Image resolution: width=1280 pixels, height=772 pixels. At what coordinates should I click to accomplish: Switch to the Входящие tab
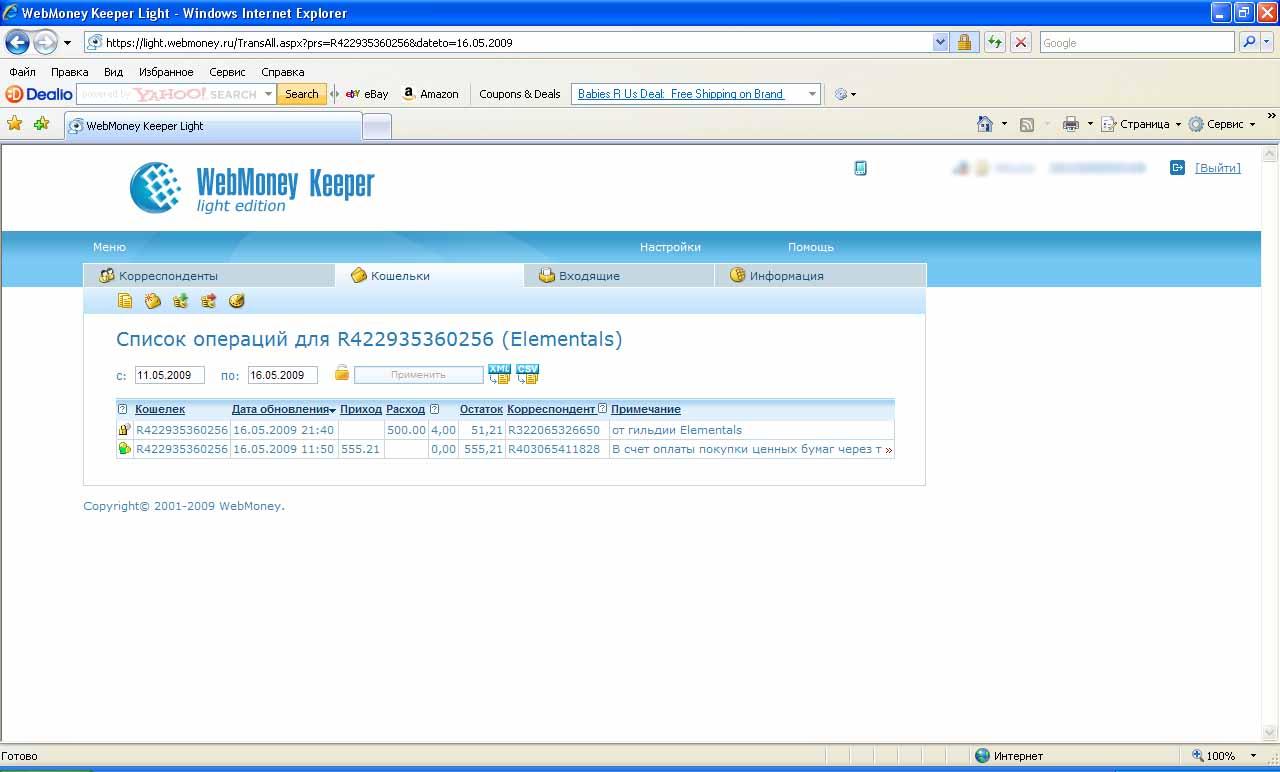(x=619, y=275)
